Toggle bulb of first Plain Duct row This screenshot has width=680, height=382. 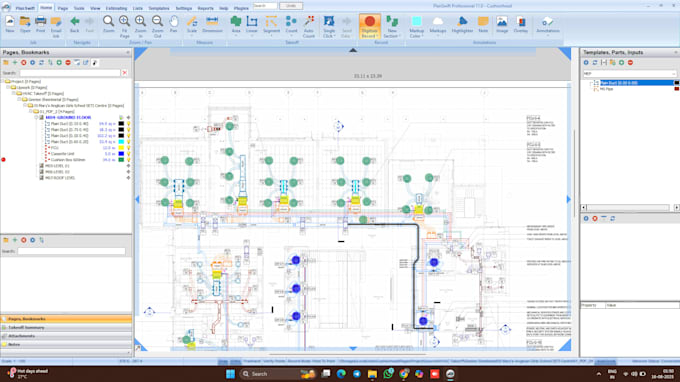pos(128,124)
